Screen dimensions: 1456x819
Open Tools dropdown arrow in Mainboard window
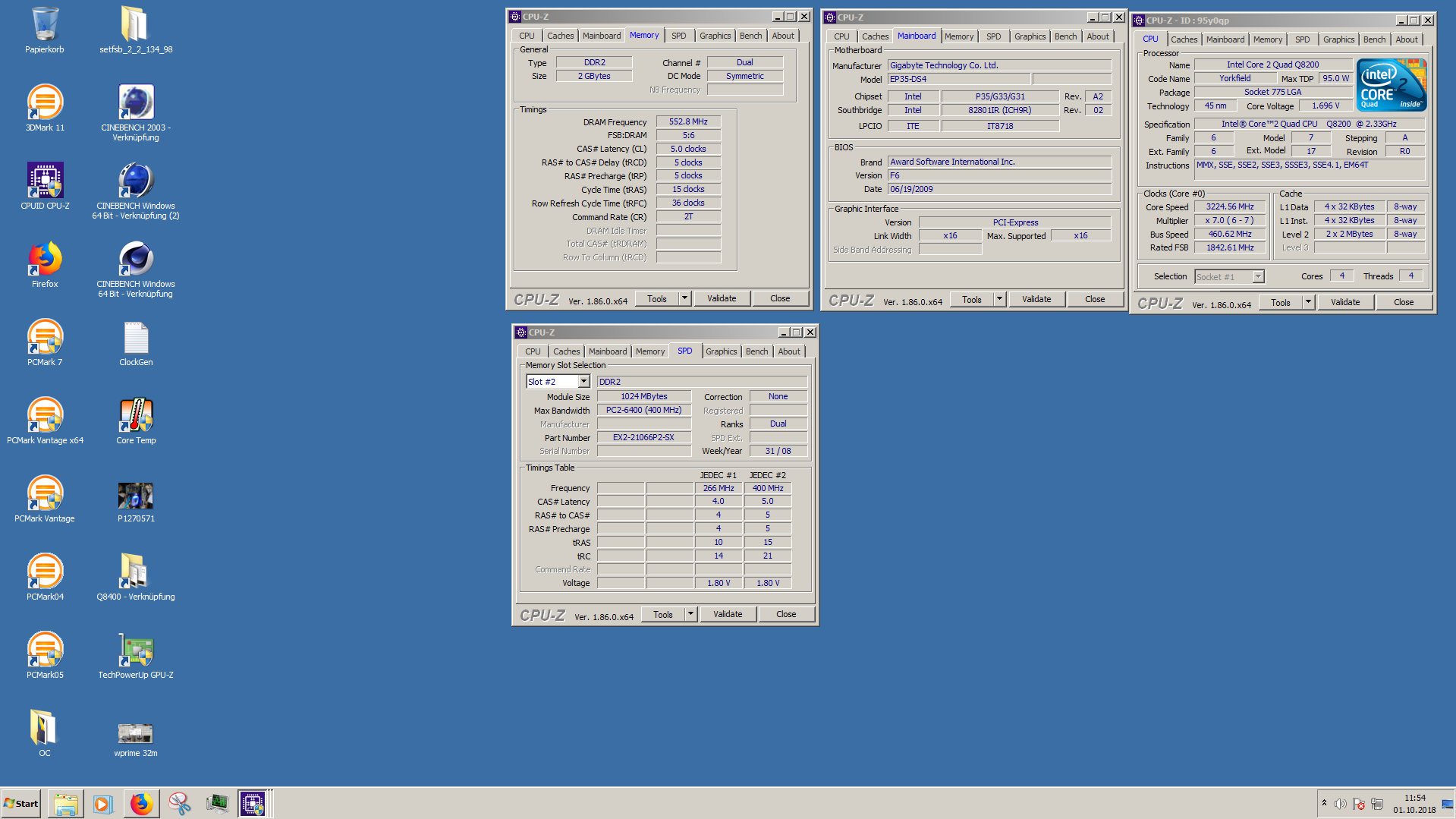click(999, 299)
